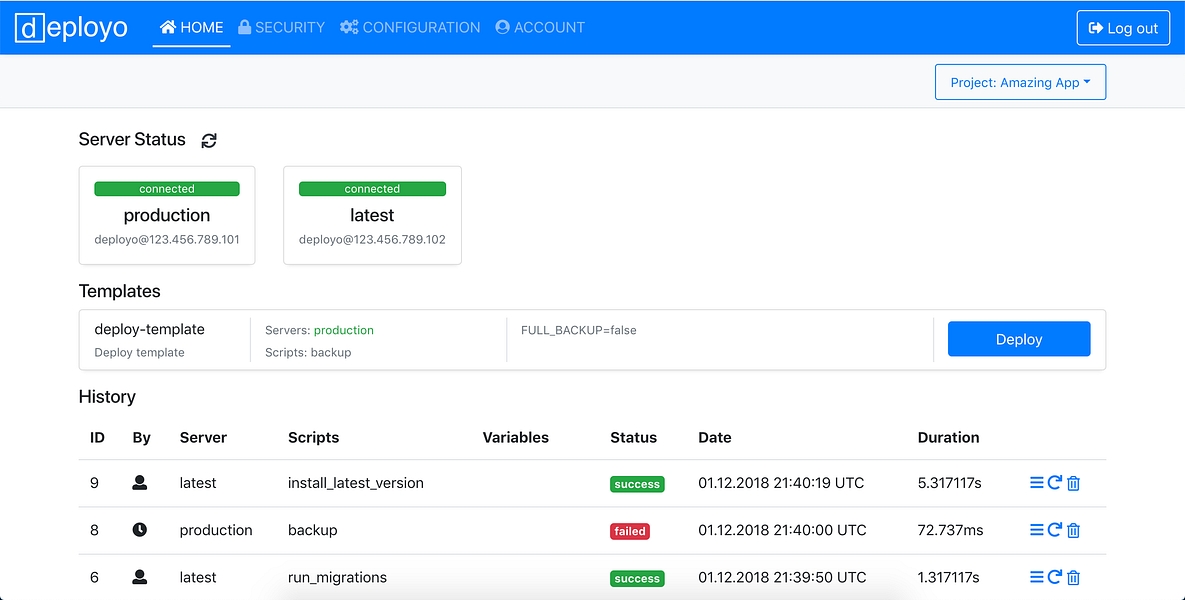This screenshot has width=1185, height=600.
Task: Click the success badge in row 9
Action: 637,484
